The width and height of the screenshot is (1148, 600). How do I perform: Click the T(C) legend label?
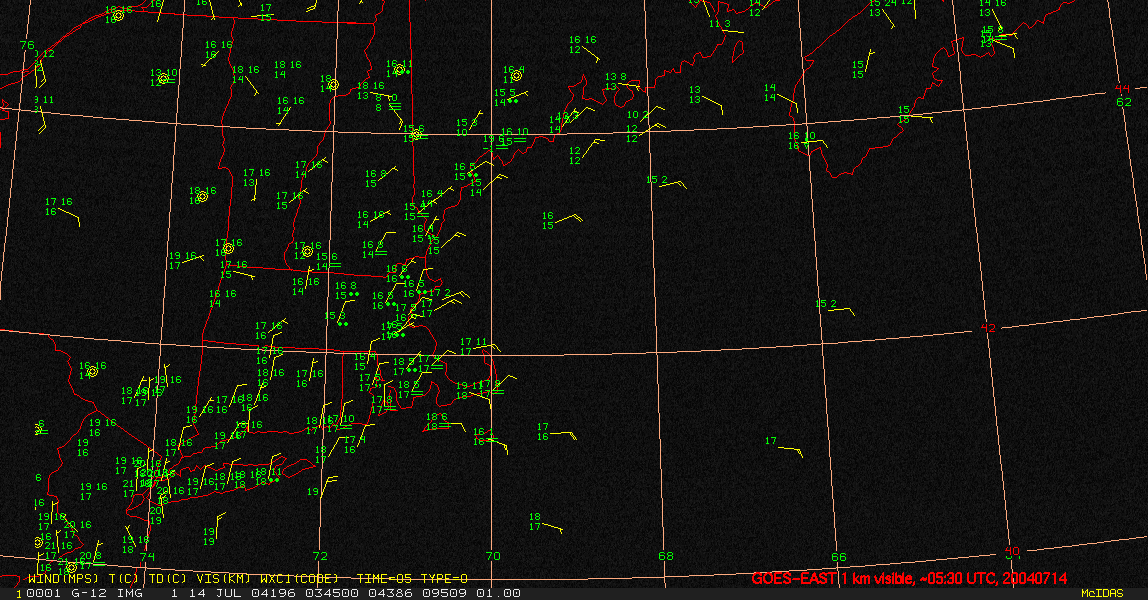(123, 579)
